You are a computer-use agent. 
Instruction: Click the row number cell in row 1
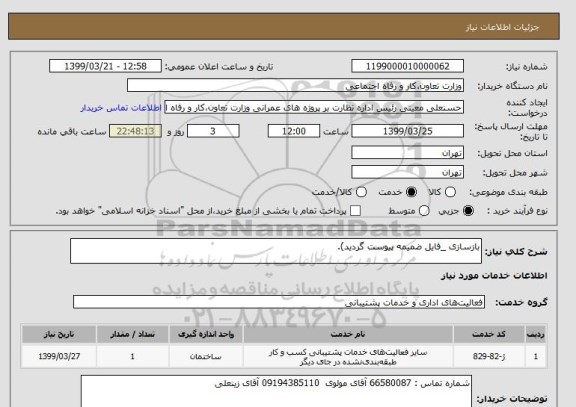[x=536, y=356]
